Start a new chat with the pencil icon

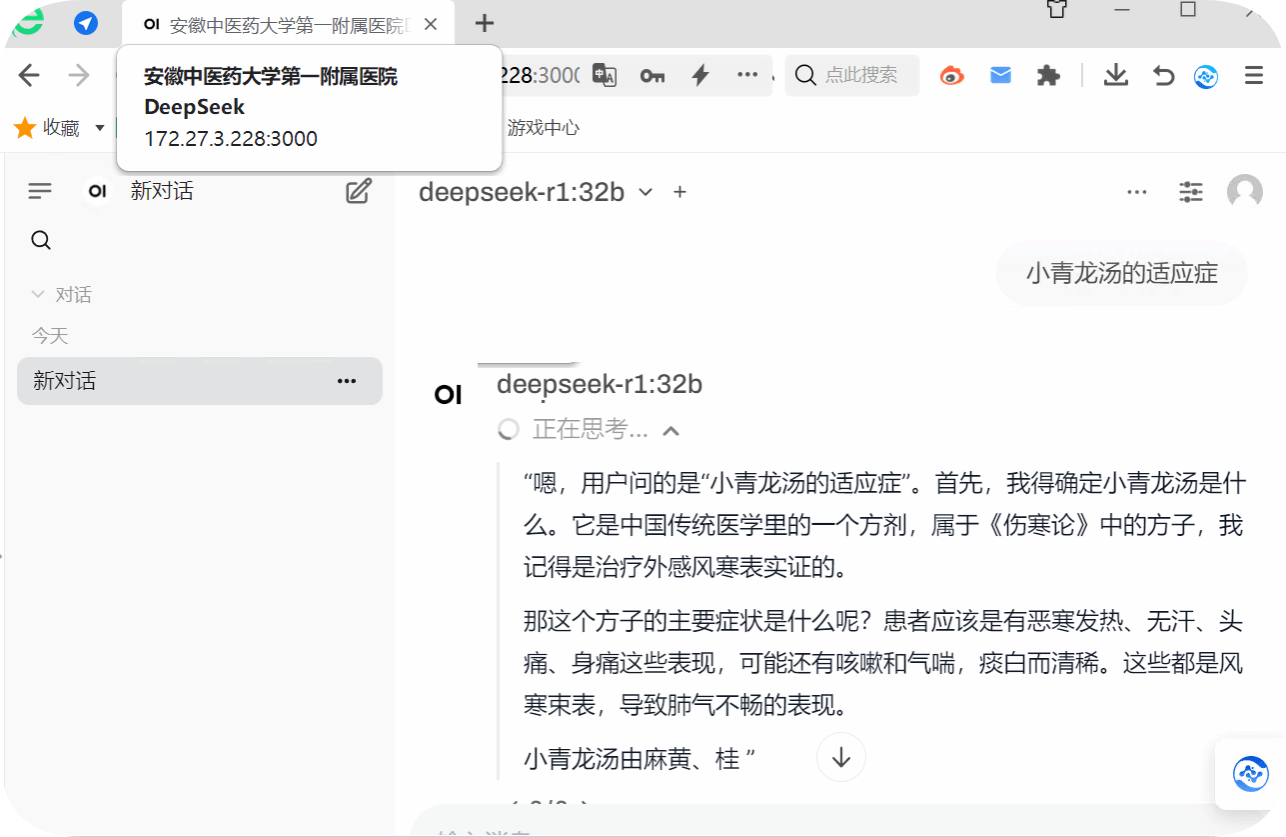(x=358, y=191)
